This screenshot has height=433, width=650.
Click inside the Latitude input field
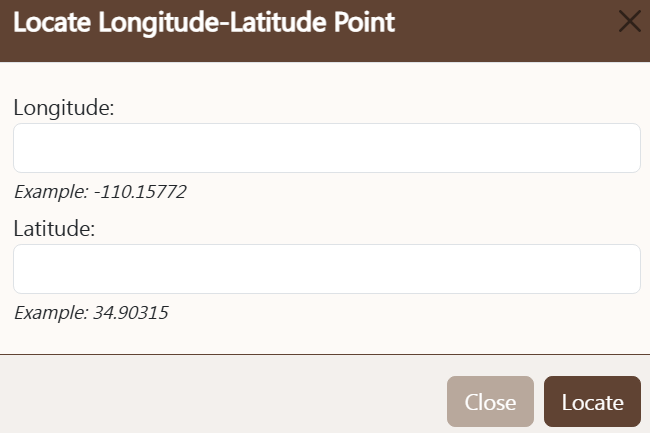(x=327, y=269)
